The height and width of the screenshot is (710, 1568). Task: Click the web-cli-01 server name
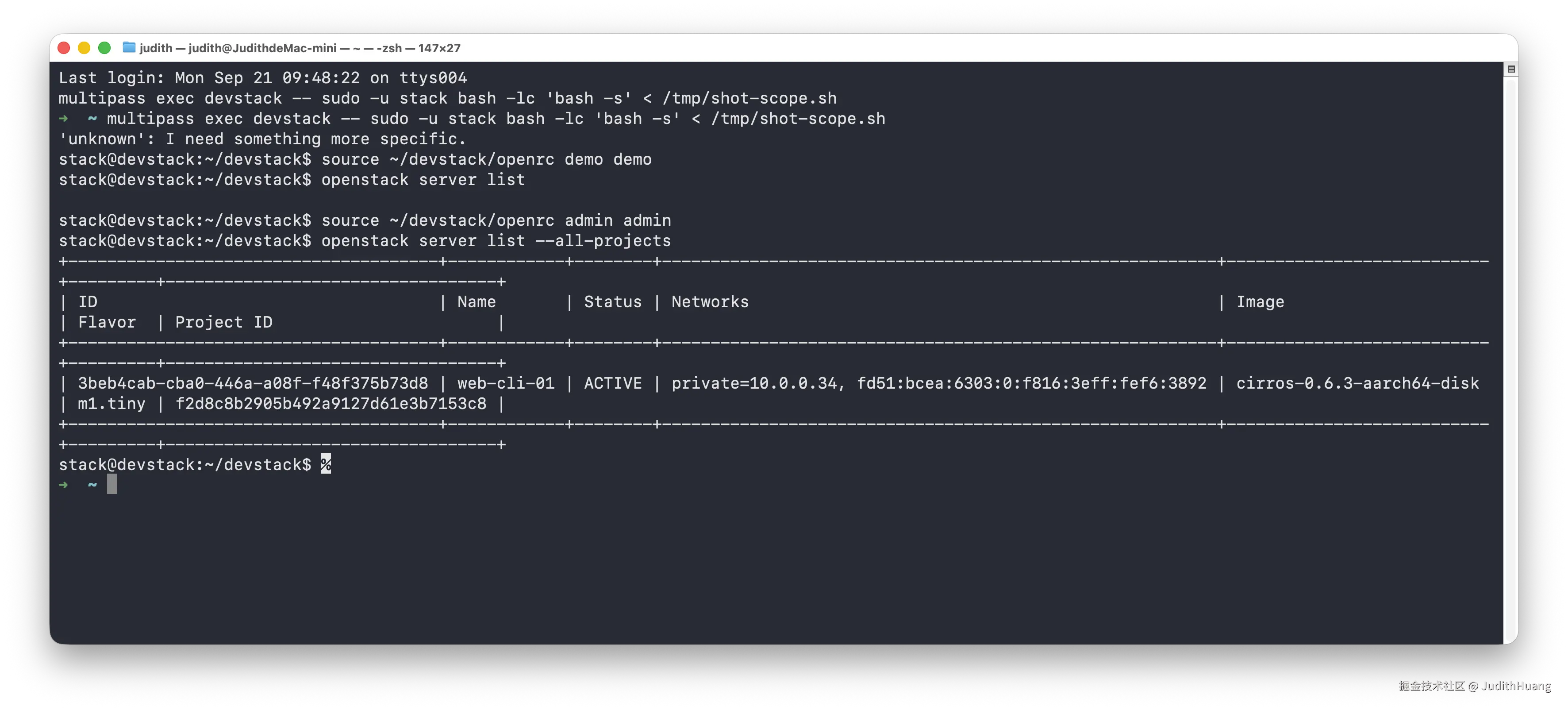506,384
